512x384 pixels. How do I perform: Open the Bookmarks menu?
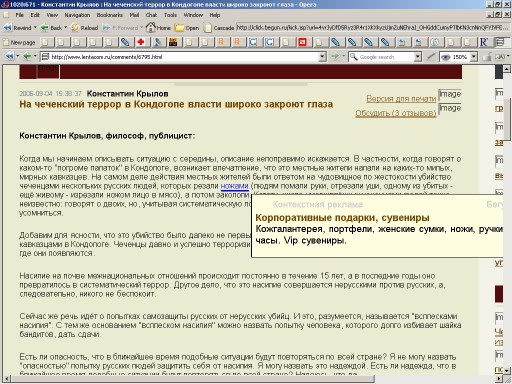click(x=109, y=15)
